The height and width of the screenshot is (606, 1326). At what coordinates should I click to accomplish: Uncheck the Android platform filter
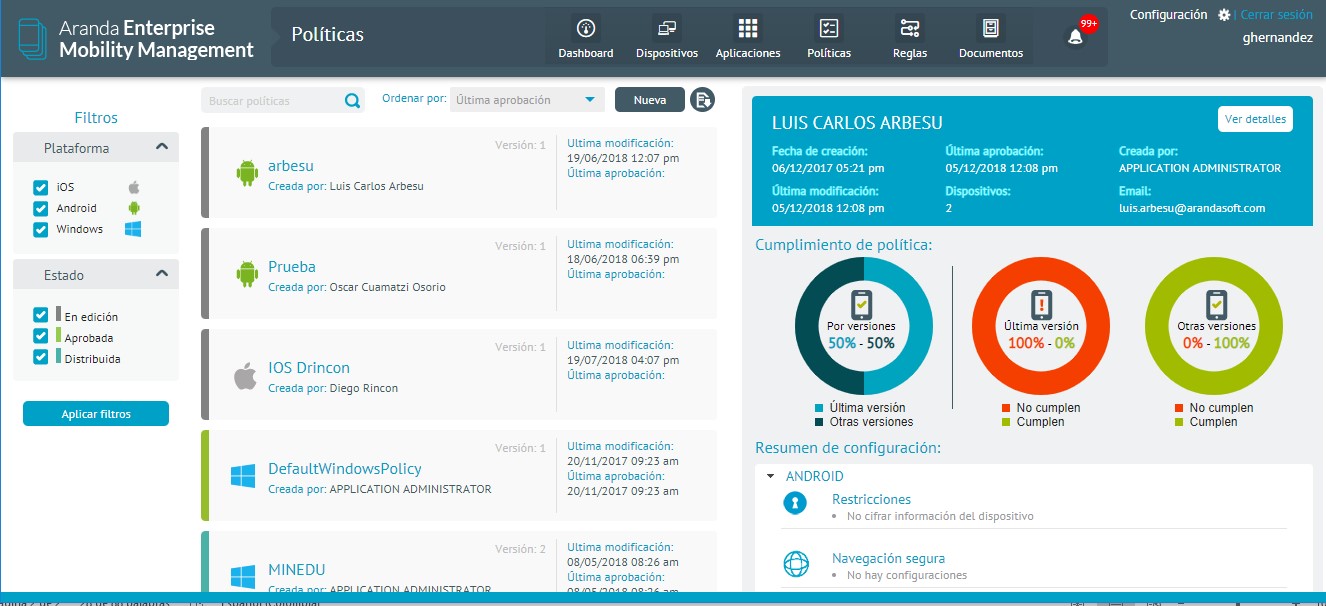tap(41, 208)
